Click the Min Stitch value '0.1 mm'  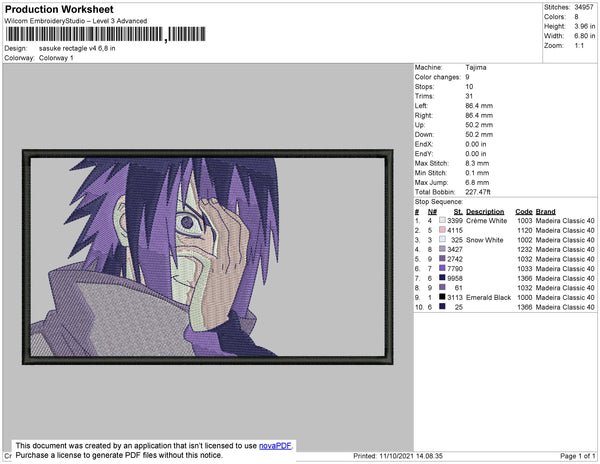coord(477,173)
